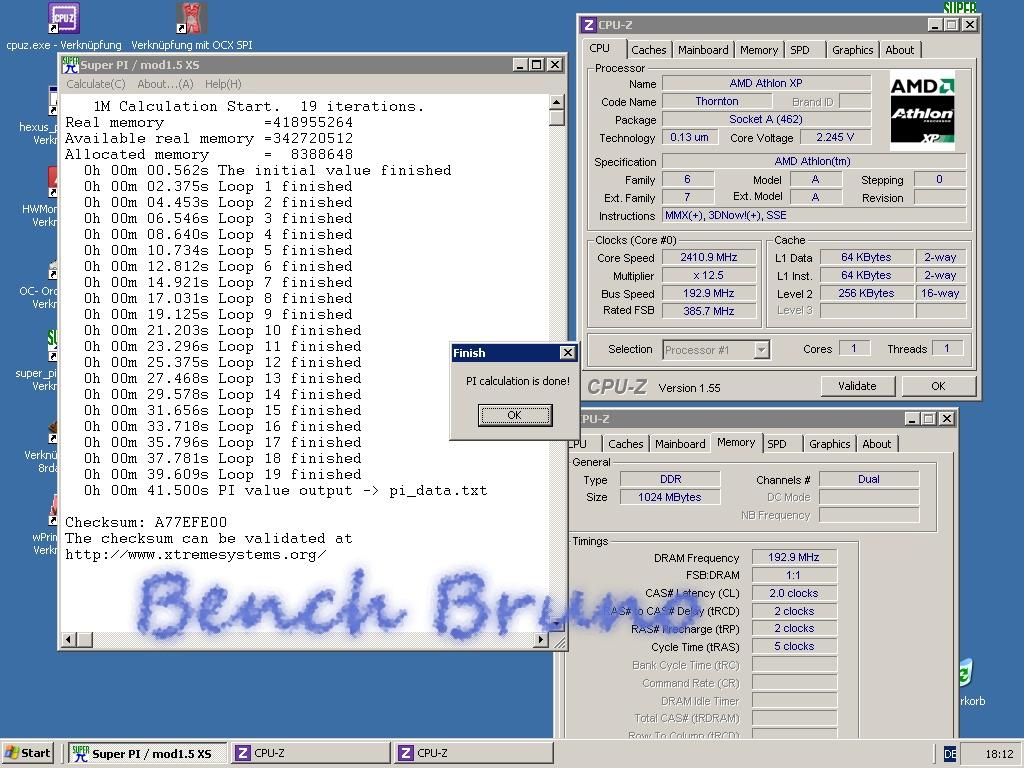1024x768 pixels.
Task: Click Super PI horizontal scrollbar left arrow
Action: click(x=69, y=639)
